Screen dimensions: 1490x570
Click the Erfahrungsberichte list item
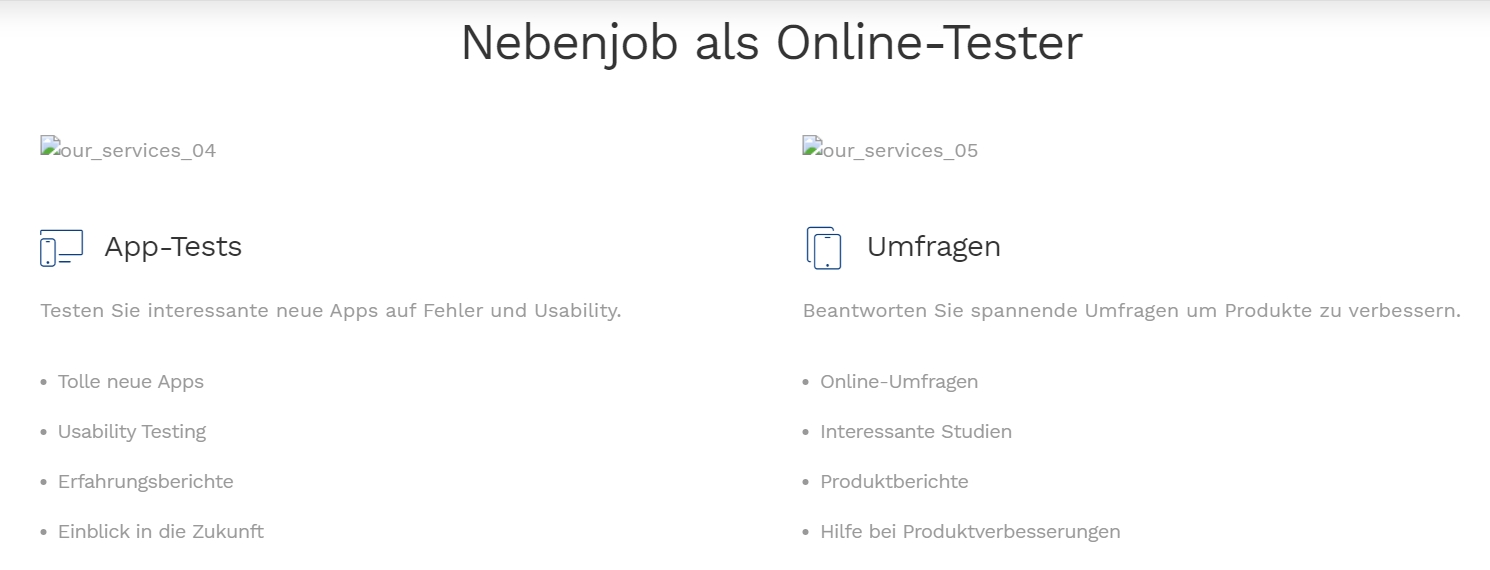pyautogui.click(x=146, y=482)
